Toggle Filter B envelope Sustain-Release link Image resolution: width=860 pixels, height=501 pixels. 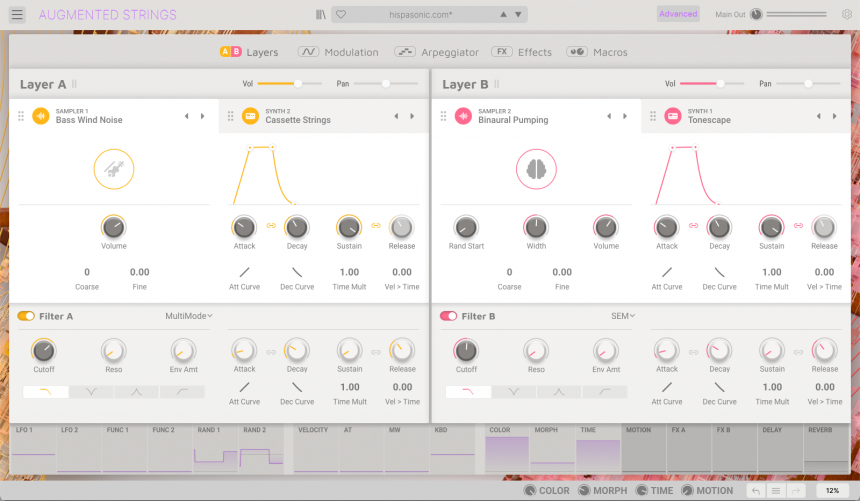799,352
